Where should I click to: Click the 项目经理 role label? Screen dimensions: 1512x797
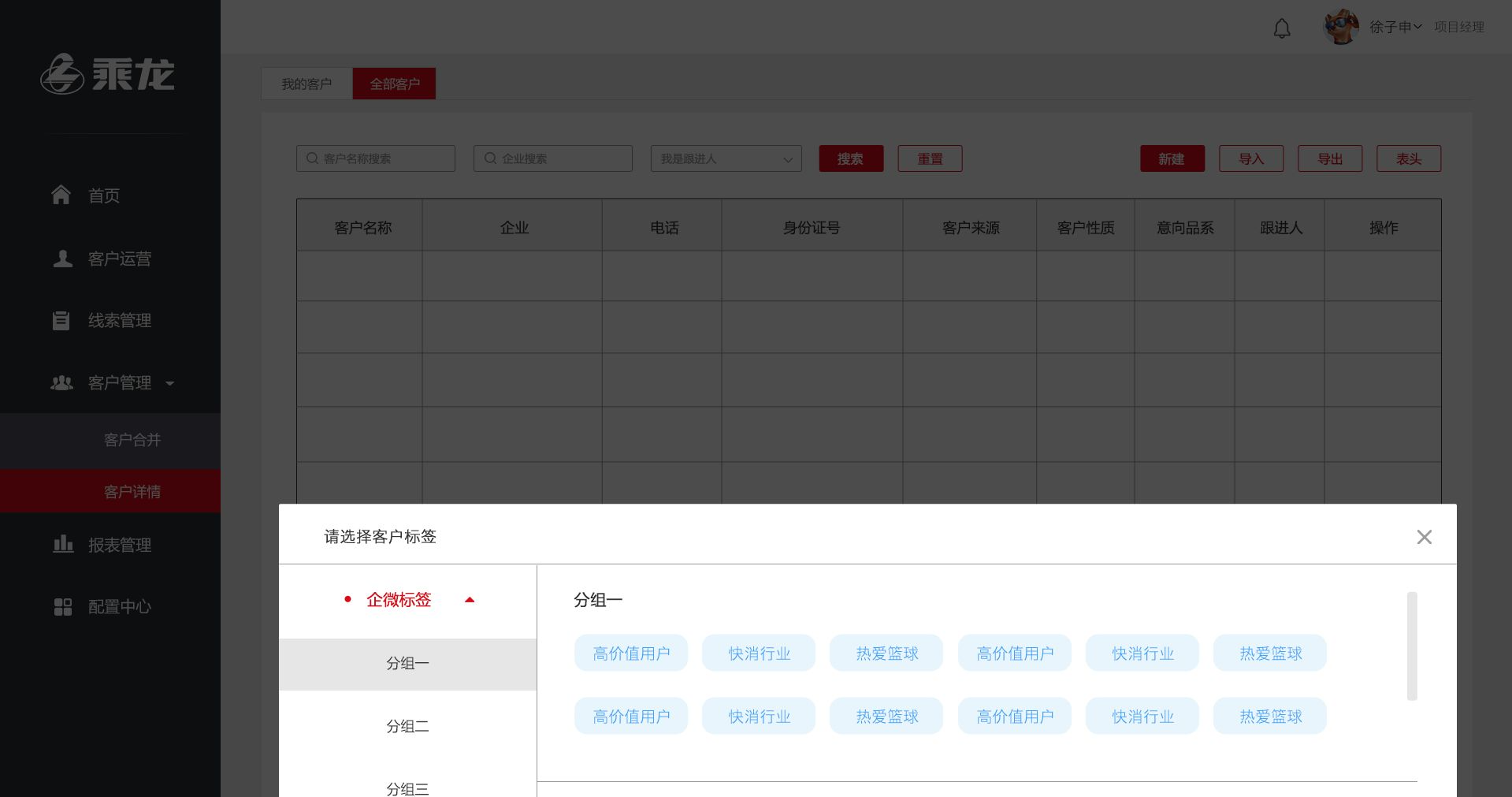tap(1458, 27)
